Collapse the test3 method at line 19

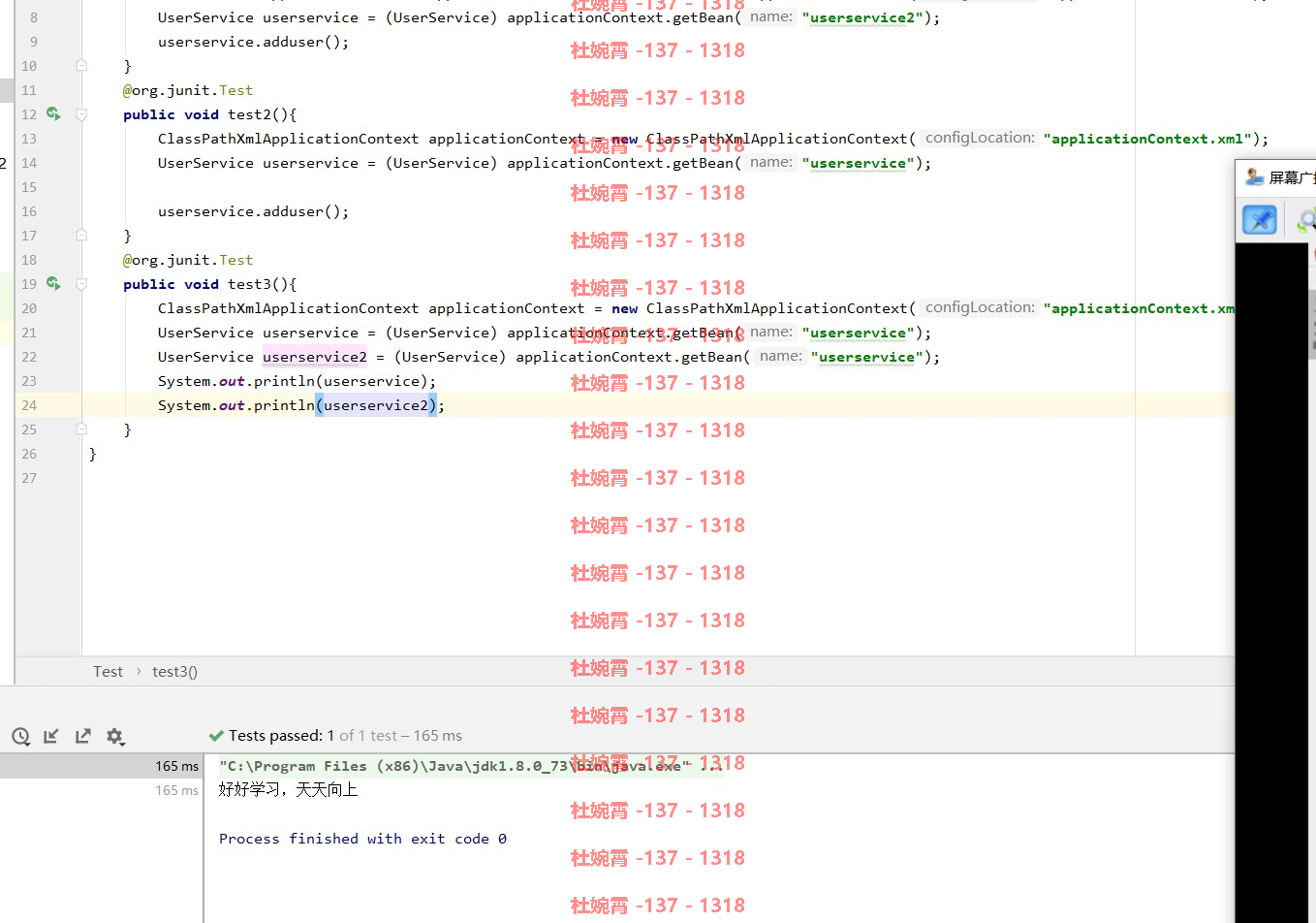coord(81,284)
